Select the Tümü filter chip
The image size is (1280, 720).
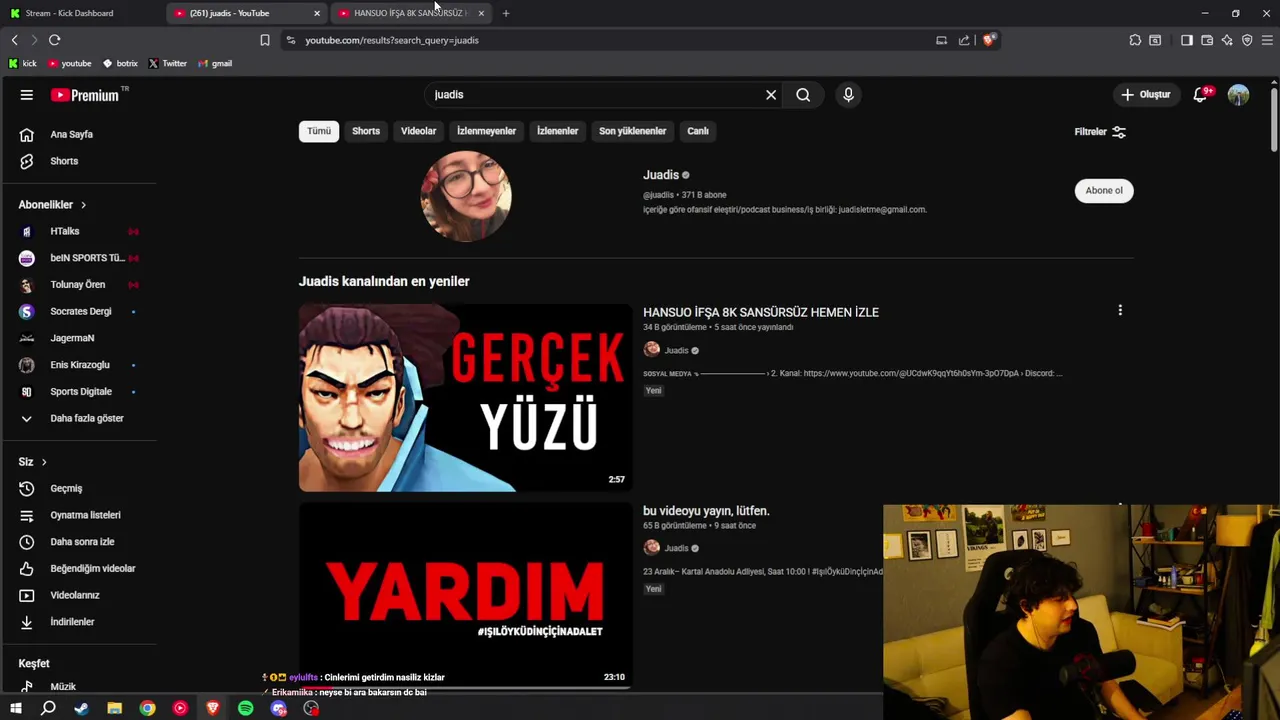point(319,131)
